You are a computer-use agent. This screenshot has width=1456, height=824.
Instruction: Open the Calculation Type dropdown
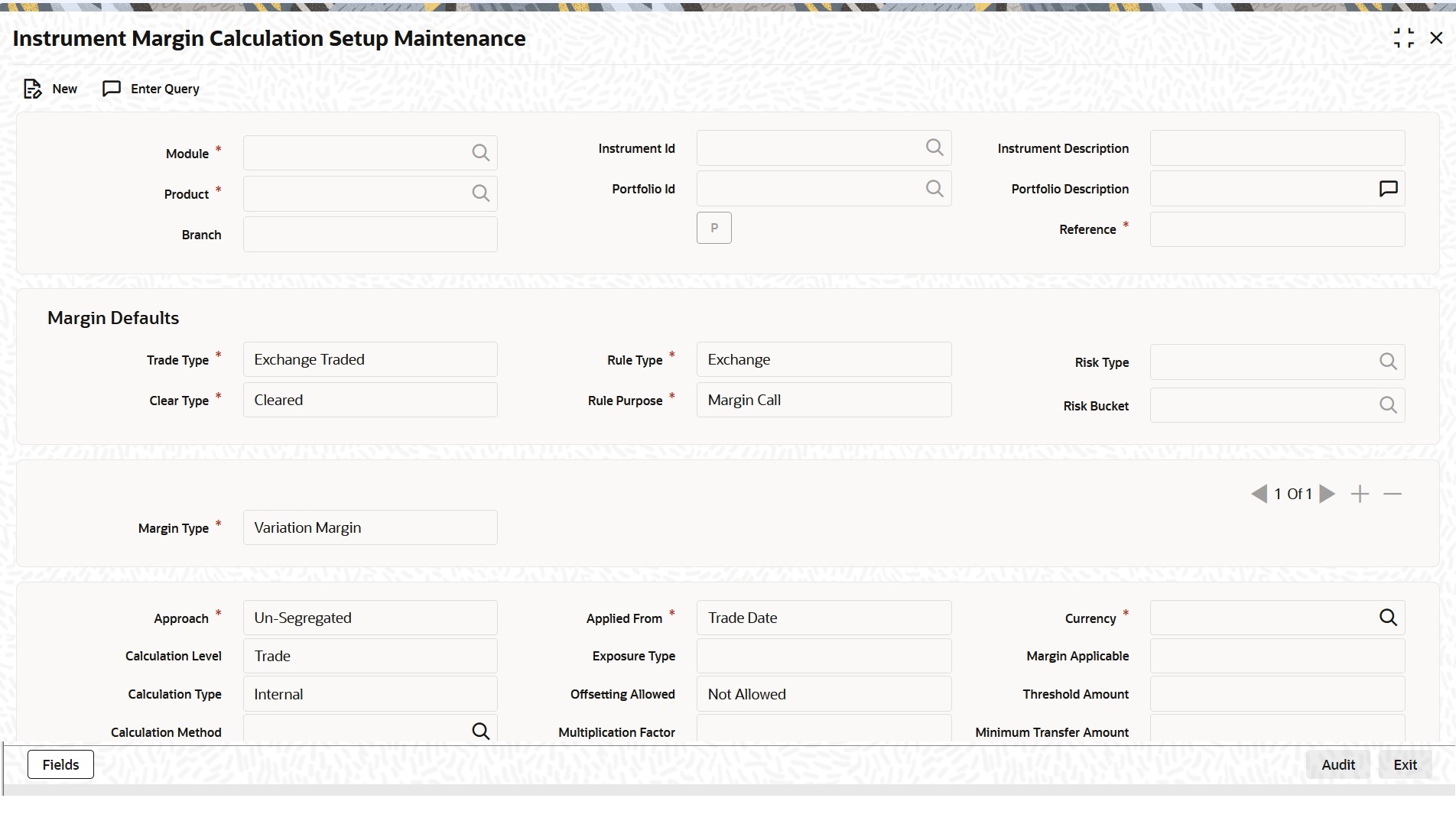[370, 694]
